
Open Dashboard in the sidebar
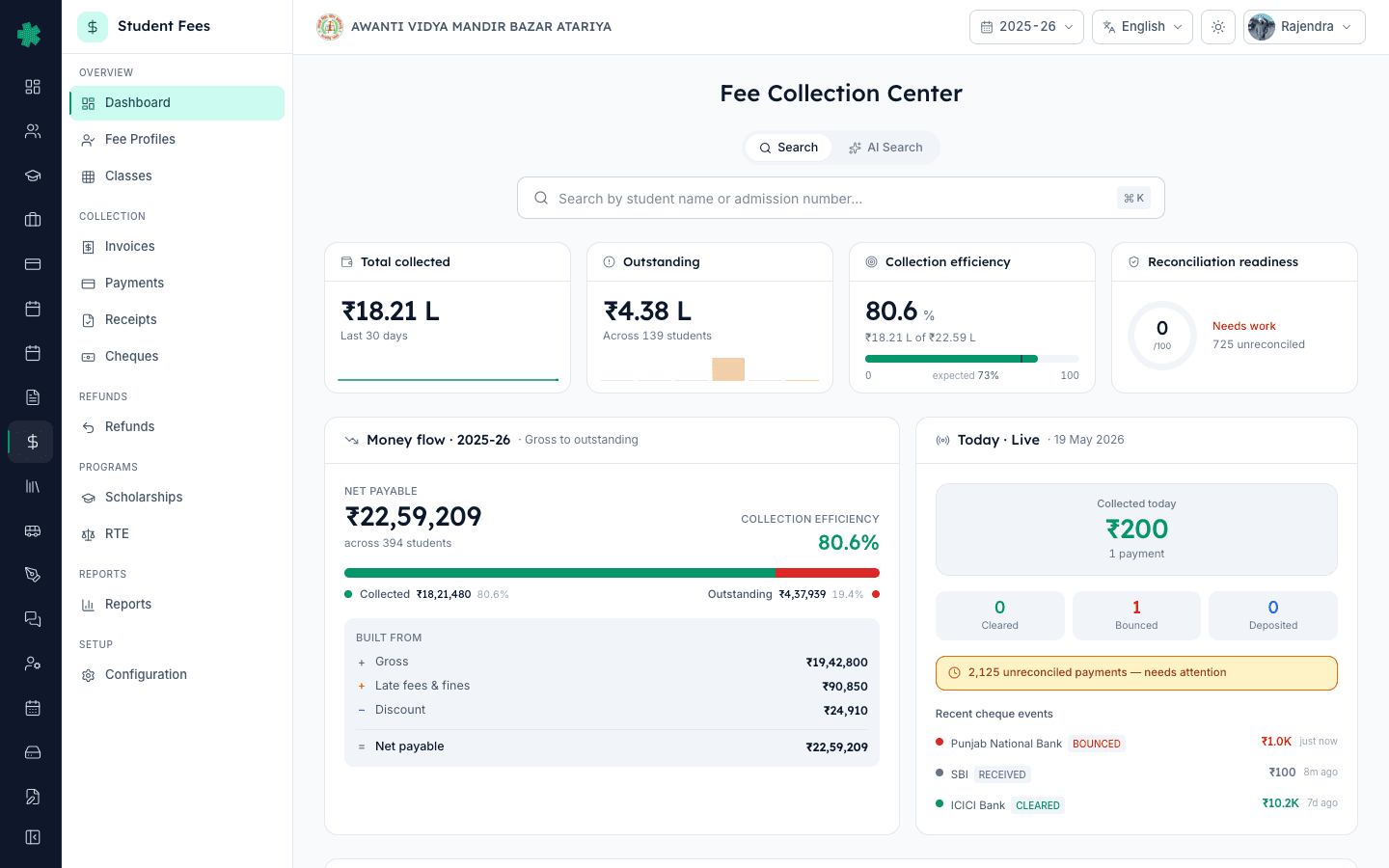[177, 103]
